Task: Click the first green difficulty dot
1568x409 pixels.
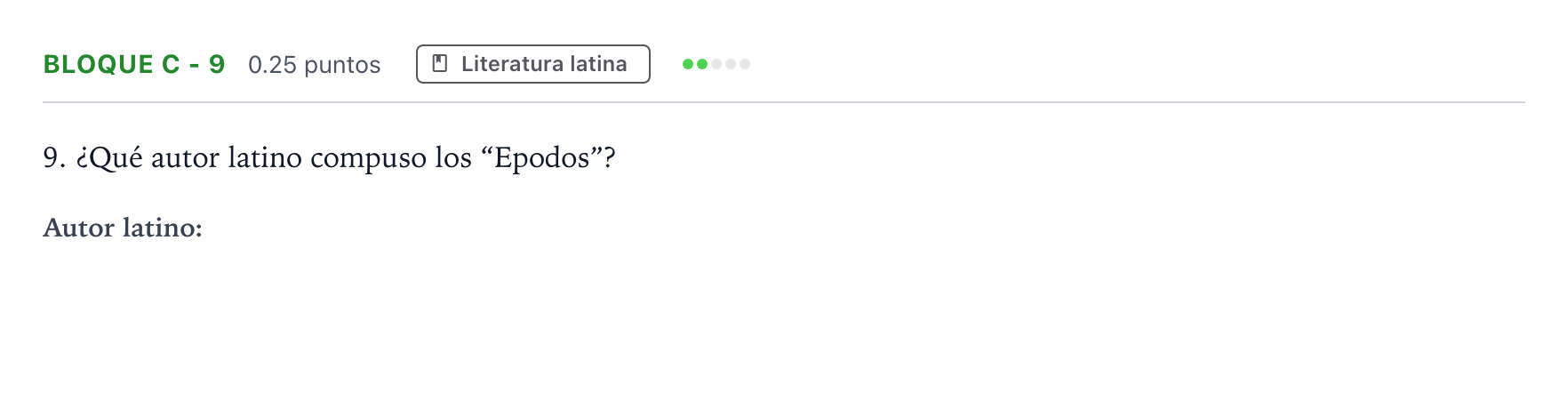Action: click(688, 64)
